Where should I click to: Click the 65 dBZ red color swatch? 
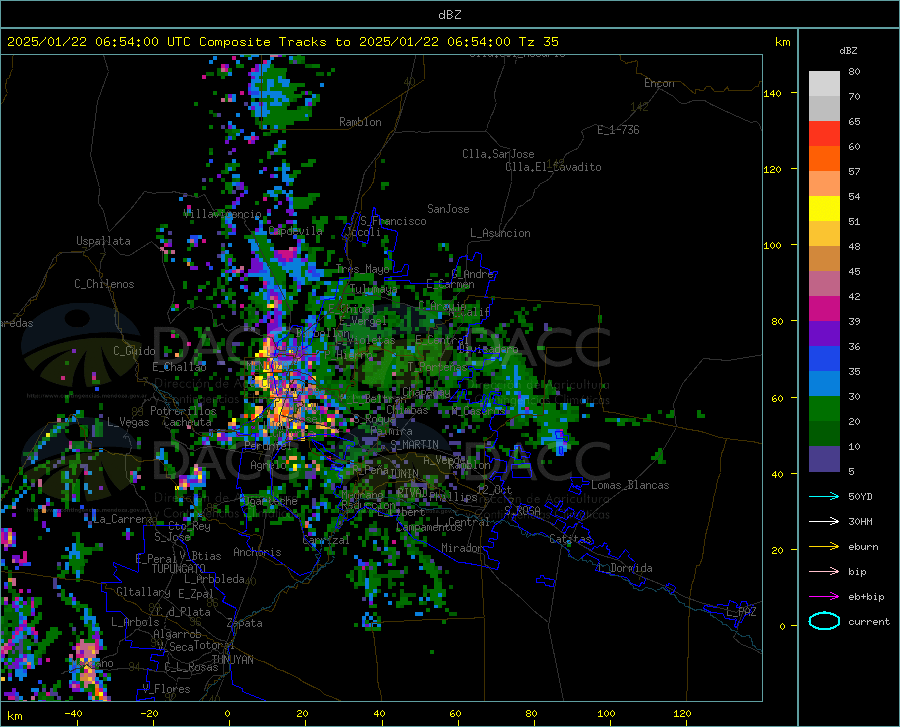pos(824,133)
